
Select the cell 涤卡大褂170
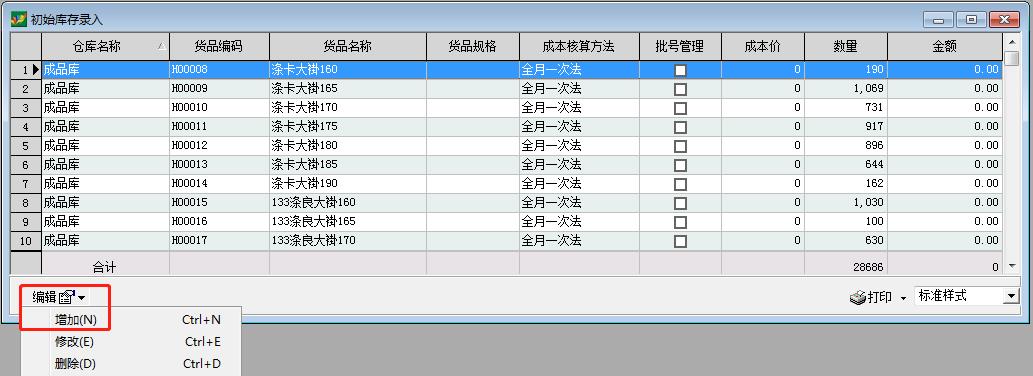pyautogui.click(x=348, y=107)
